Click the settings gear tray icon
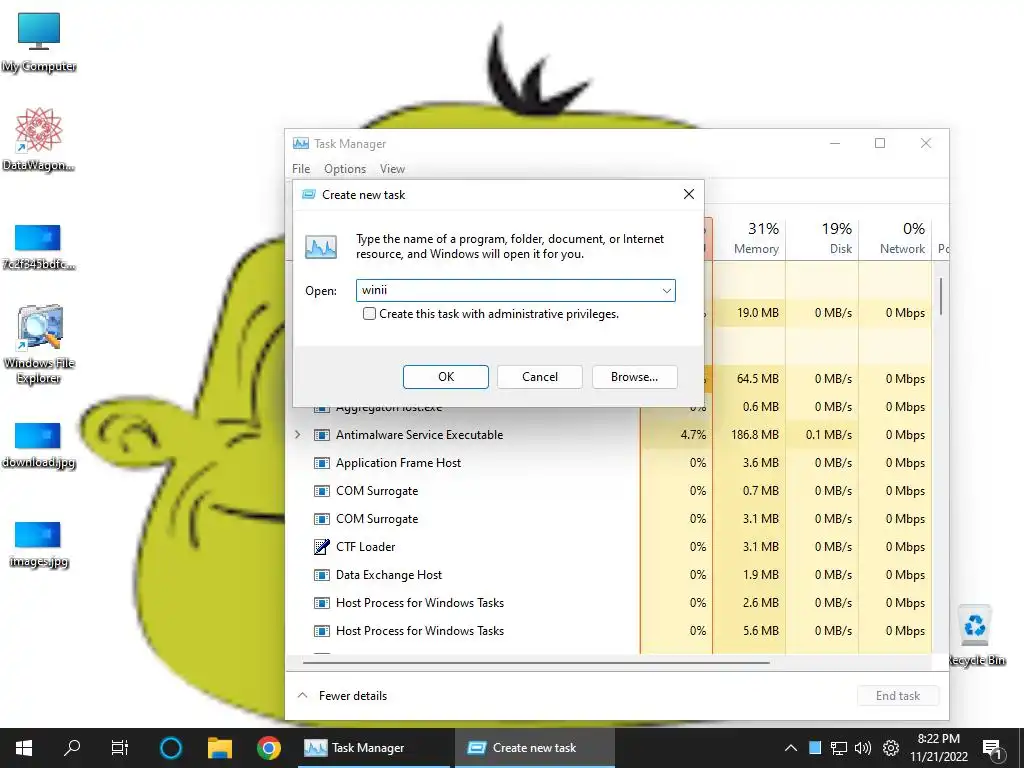Screen dimensions: 1024x768 (891, 748)
